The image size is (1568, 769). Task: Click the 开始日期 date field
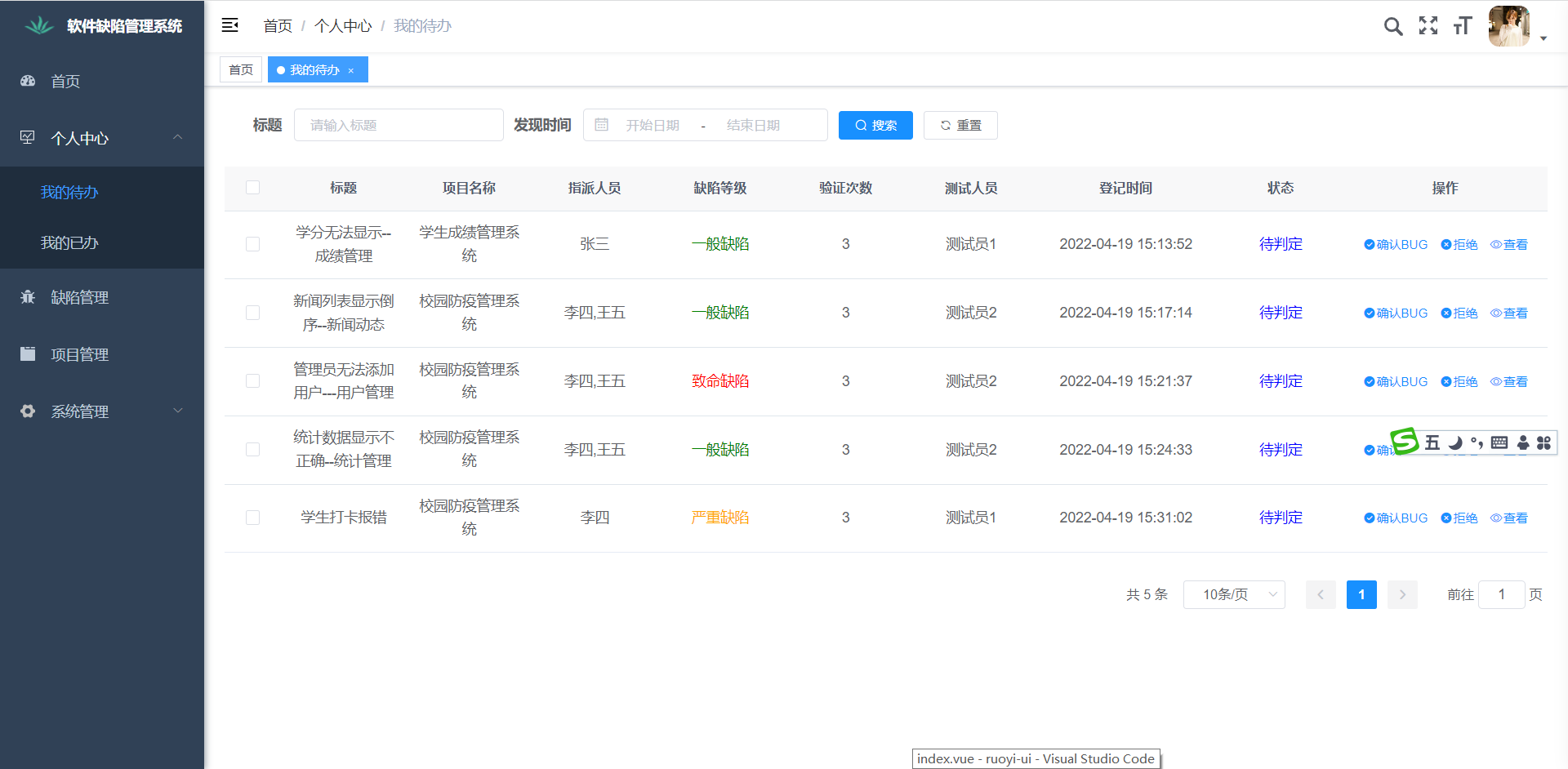coord(653,125)
